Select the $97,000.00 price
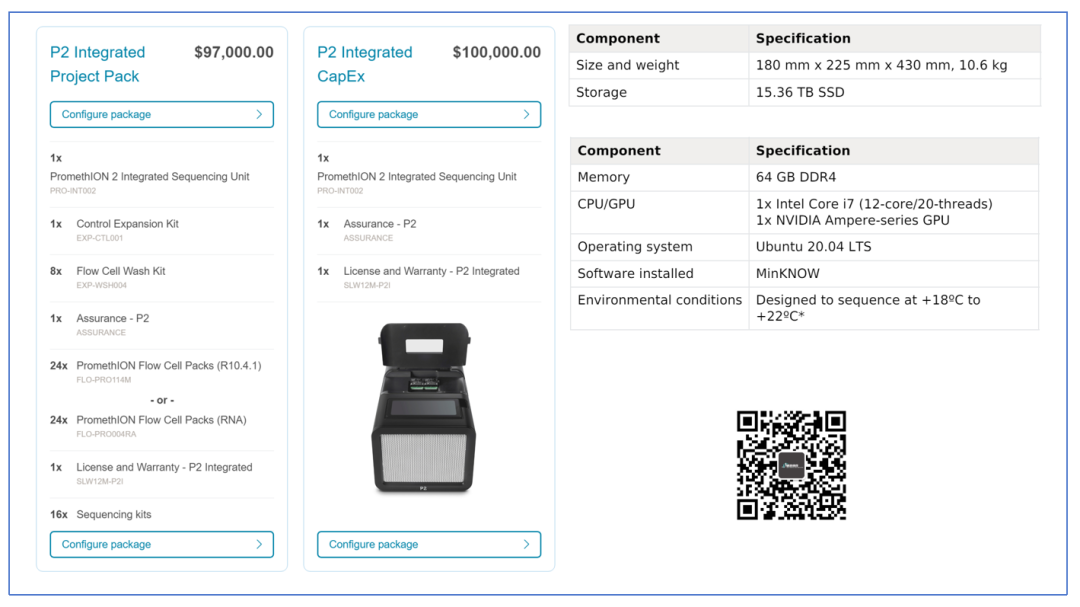The height and width of the screenshot is (607, 1080). click(233, 52)
